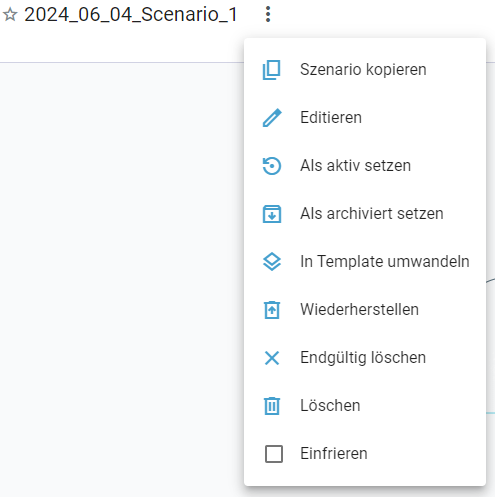Select Szenario kopieren menu entry
Viewport: 495px width, 497px height.
tap(365, 70)
